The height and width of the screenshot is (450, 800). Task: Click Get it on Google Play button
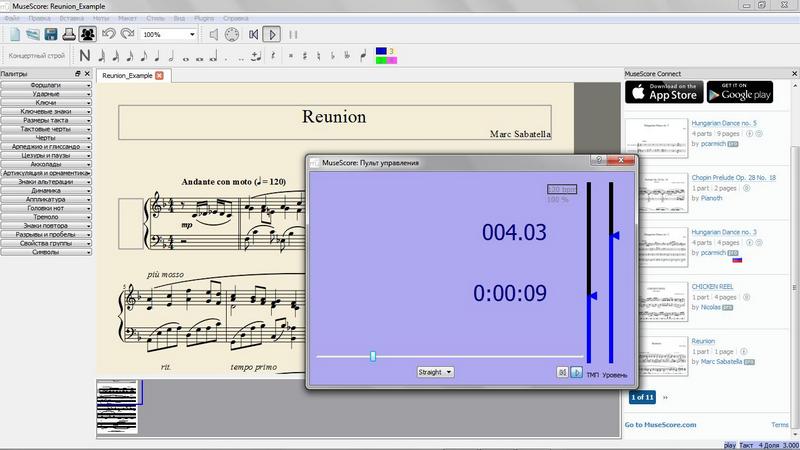[x=740, y=92]
